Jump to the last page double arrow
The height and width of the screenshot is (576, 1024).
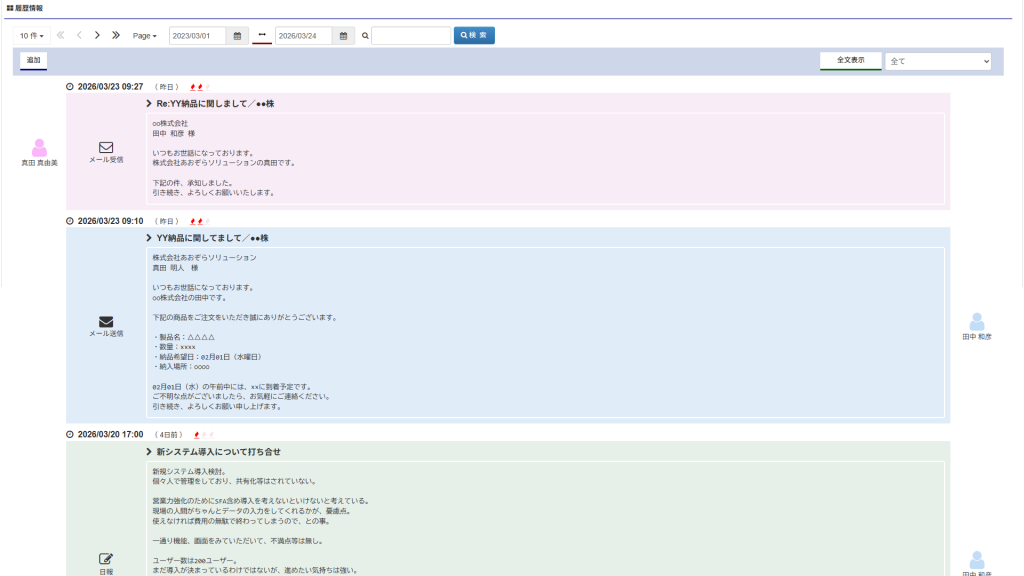pyautogui.click(x=116, y=35)
